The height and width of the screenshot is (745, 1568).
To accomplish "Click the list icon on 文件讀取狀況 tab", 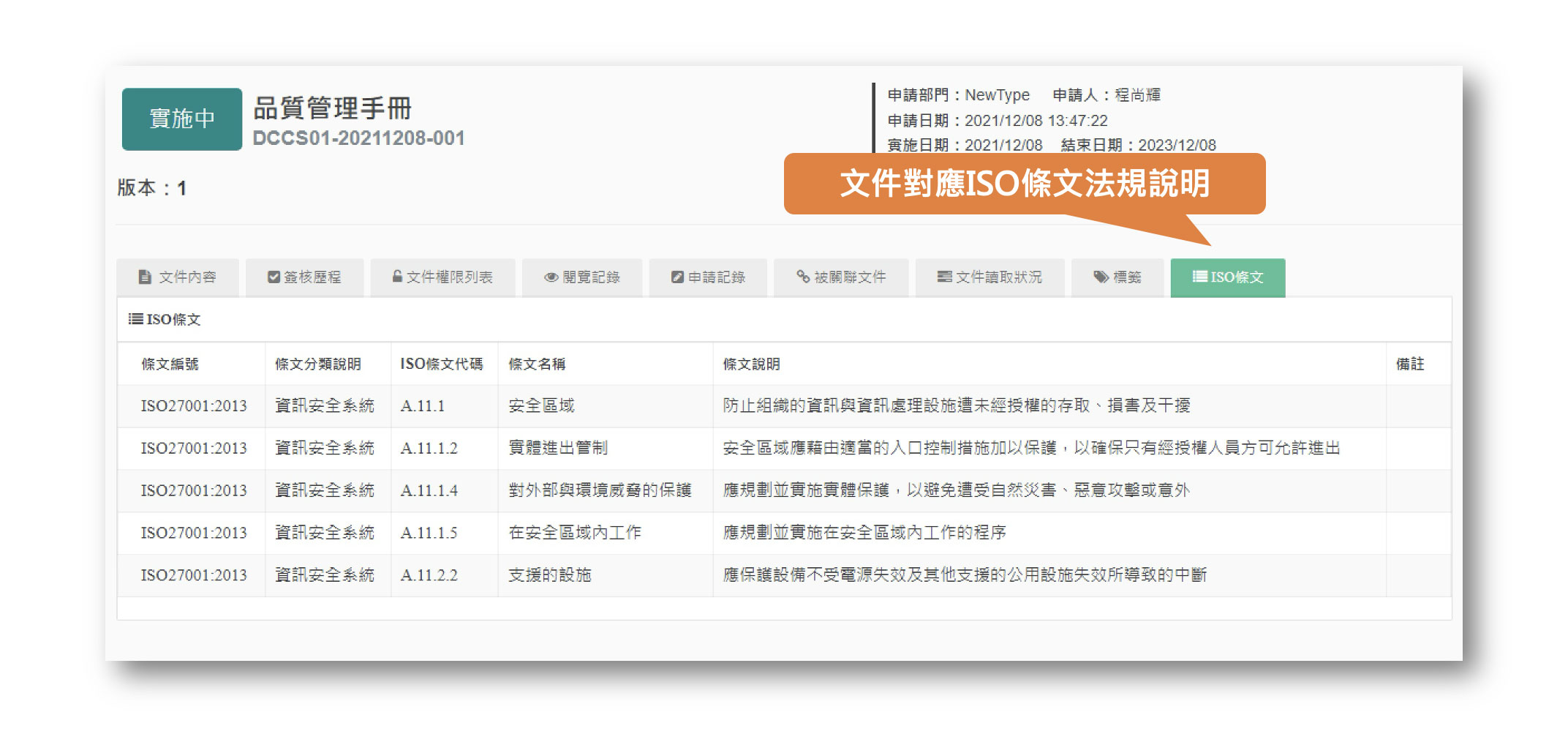I will (944, 277).
